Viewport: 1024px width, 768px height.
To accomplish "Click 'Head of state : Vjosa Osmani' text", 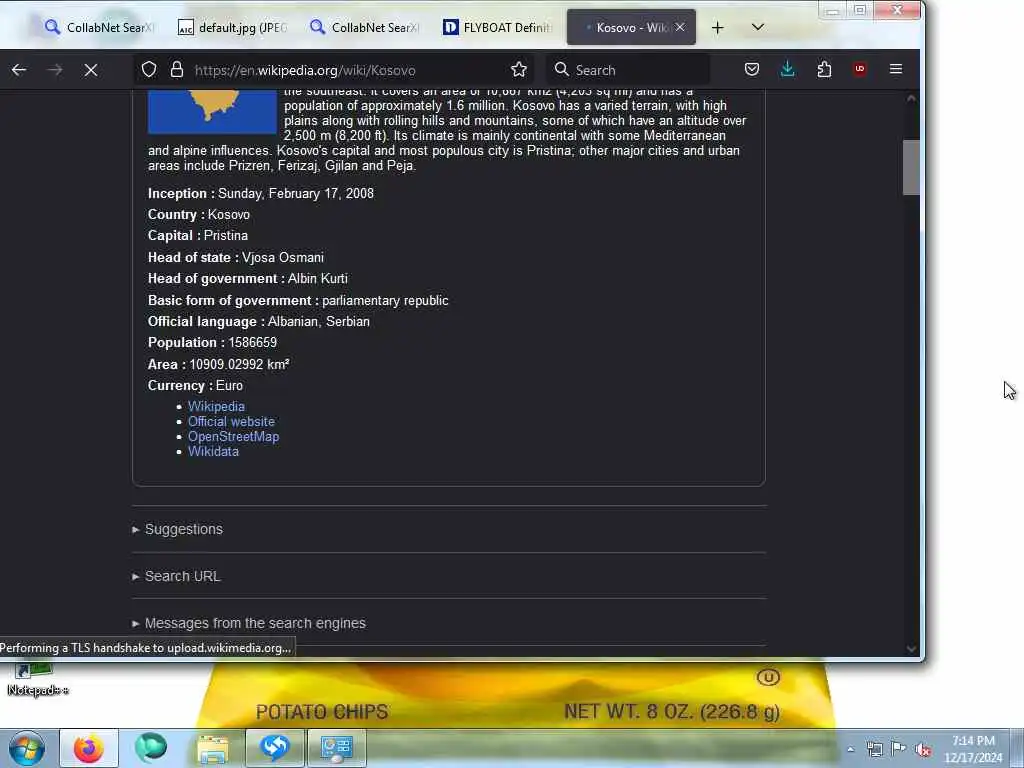I will (236, 257).
